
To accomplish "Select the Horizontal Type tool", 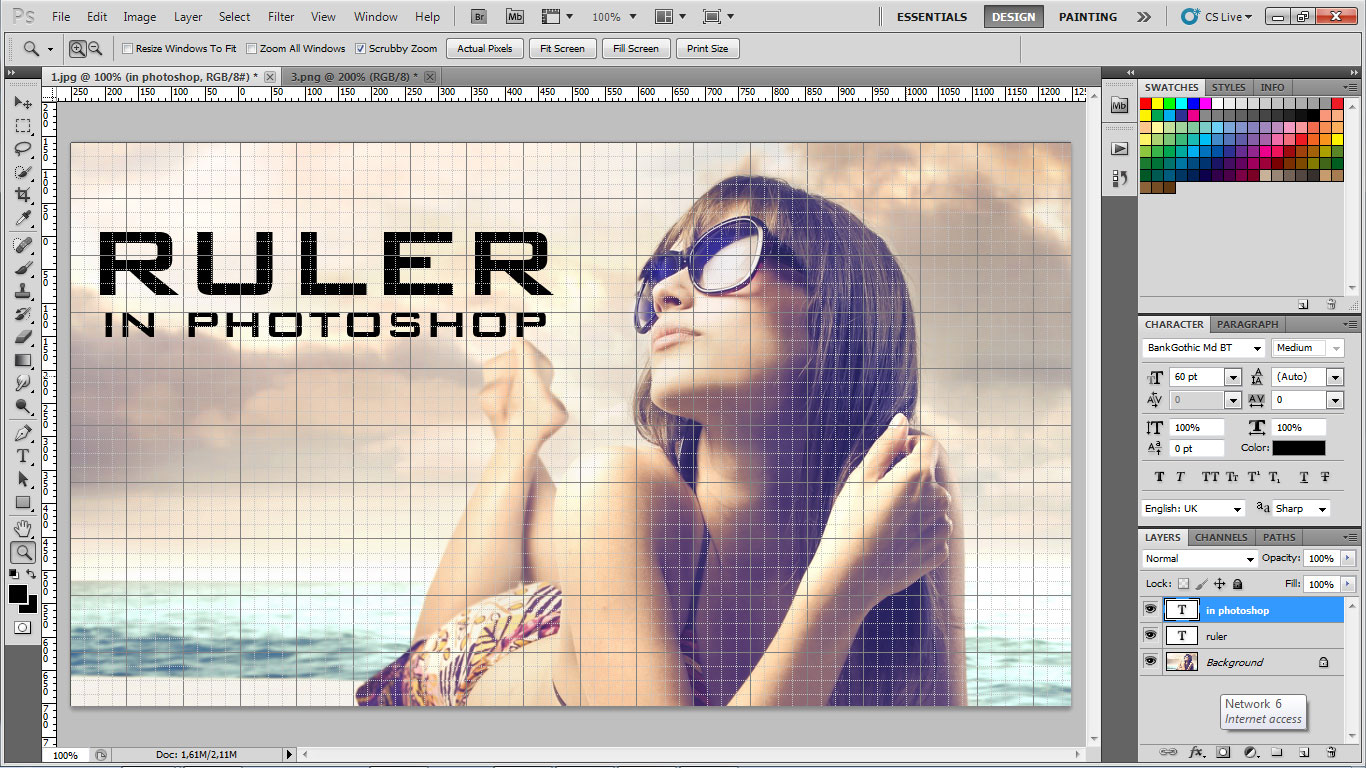I will (22, 456).
